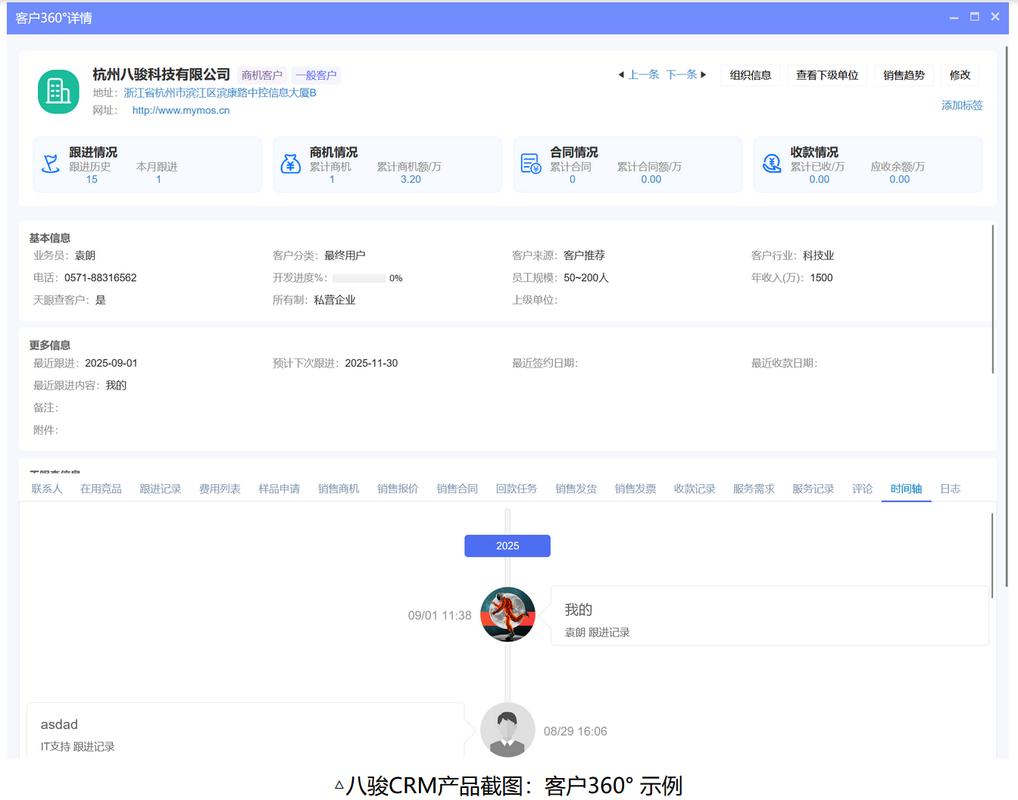Click the contract status document icon
Screen dimensions: 1018x800
pos(530,164)
